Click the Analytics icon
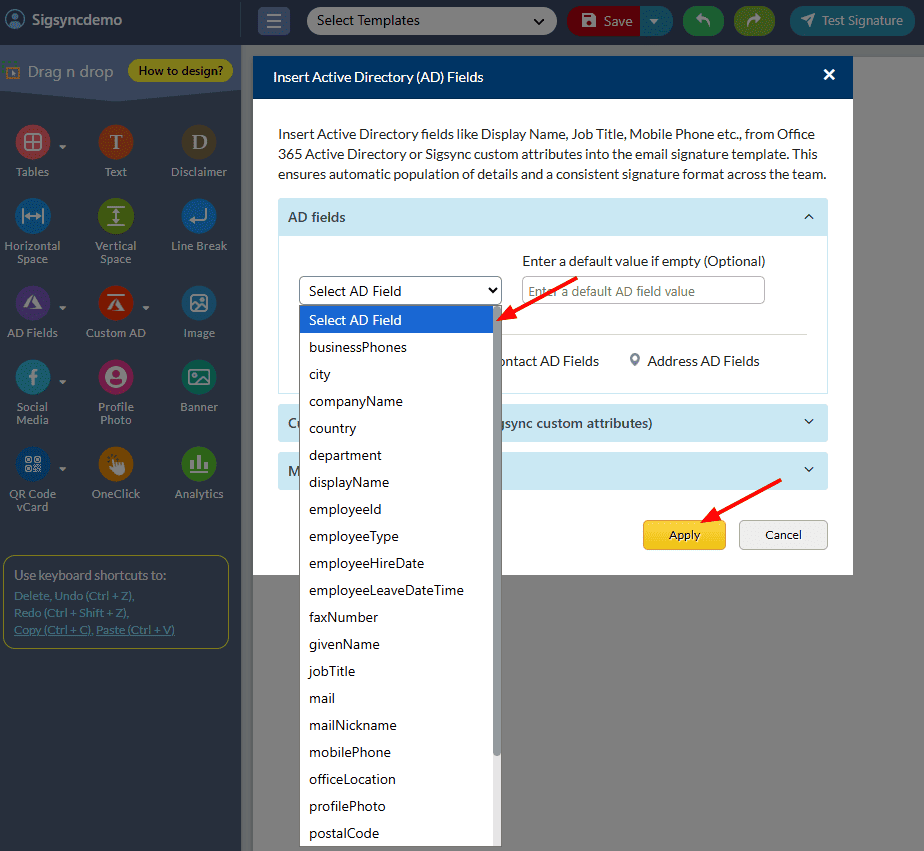Image resolution: width=924 pixels, height=851 pixels. [199, 464]
